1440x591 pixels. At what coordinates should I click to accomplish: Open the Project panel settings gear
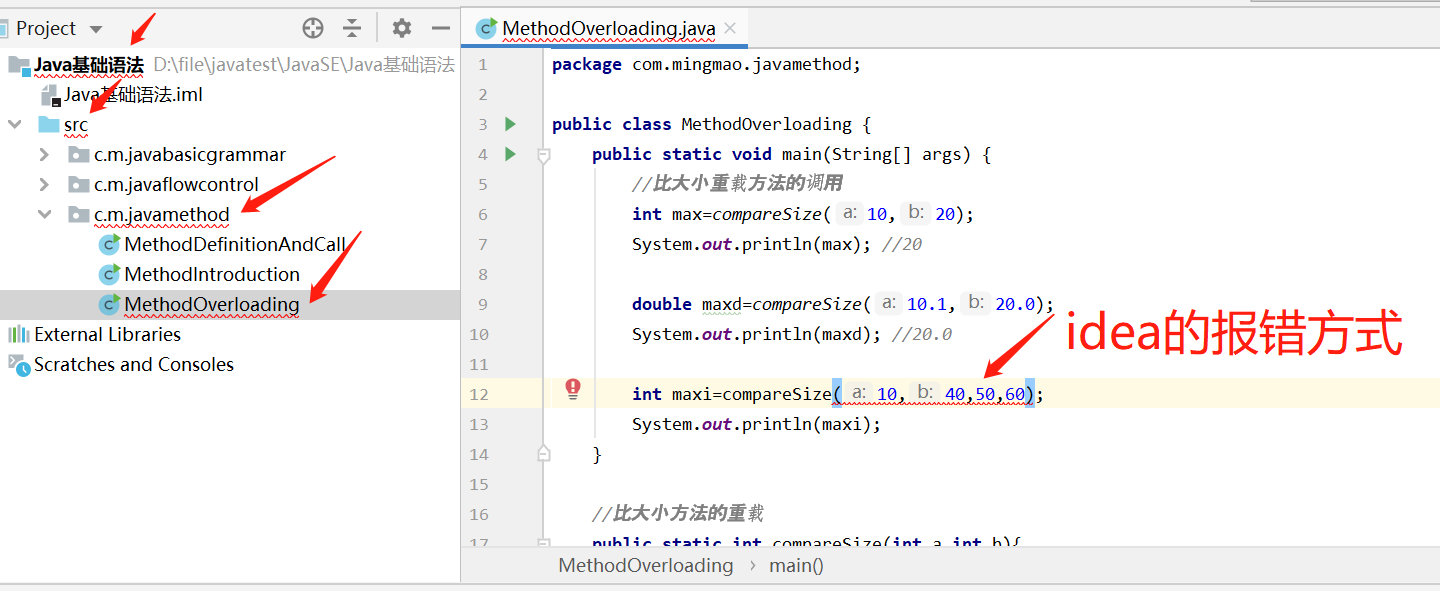(401, 28)
